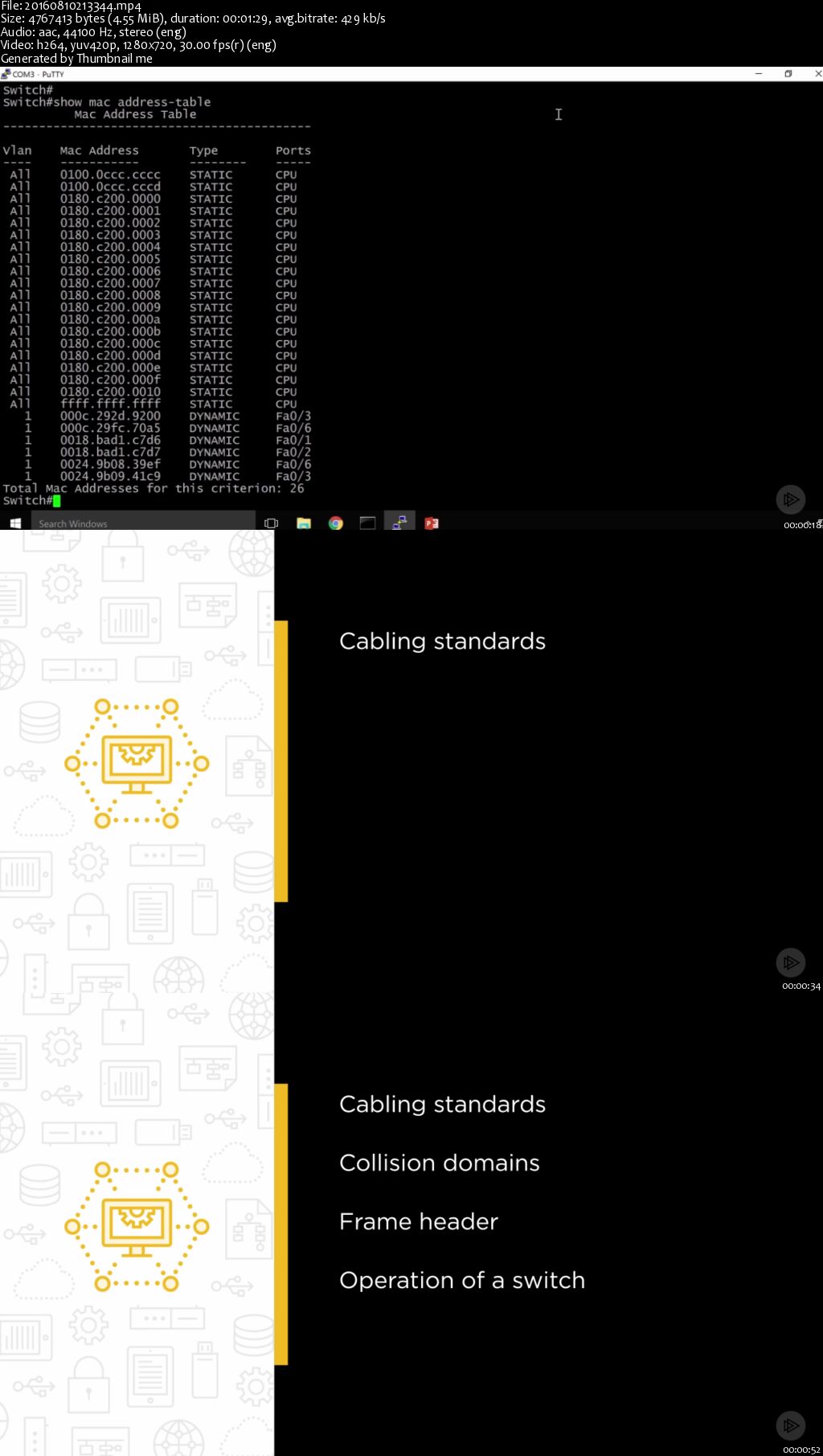823x1456 pixels.
Task: Minimize the PuTTY window
Action: coord(758,74)
